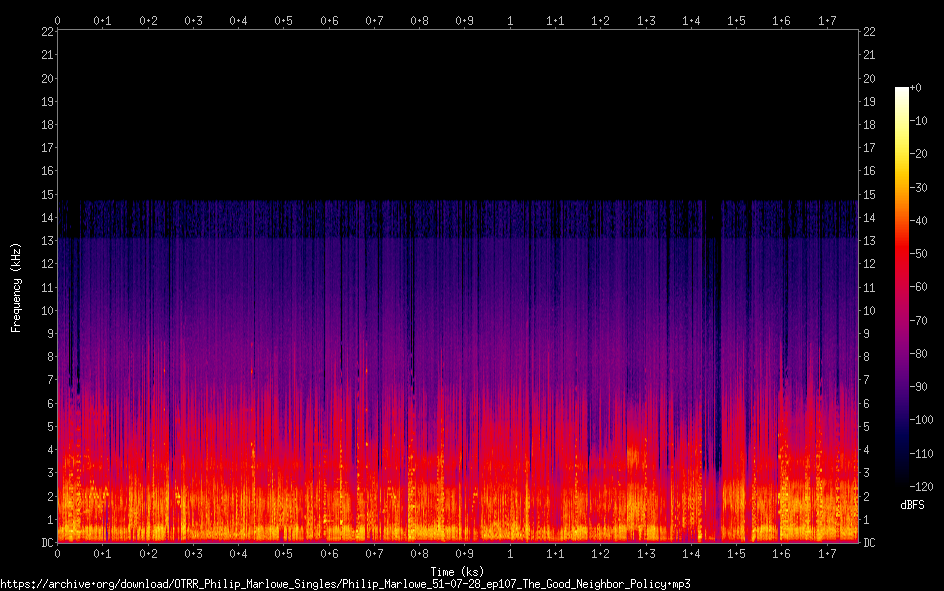Screen dimensions: 944x591
Task: Click the +0 value on color scale
Action: tap(916, 88)
